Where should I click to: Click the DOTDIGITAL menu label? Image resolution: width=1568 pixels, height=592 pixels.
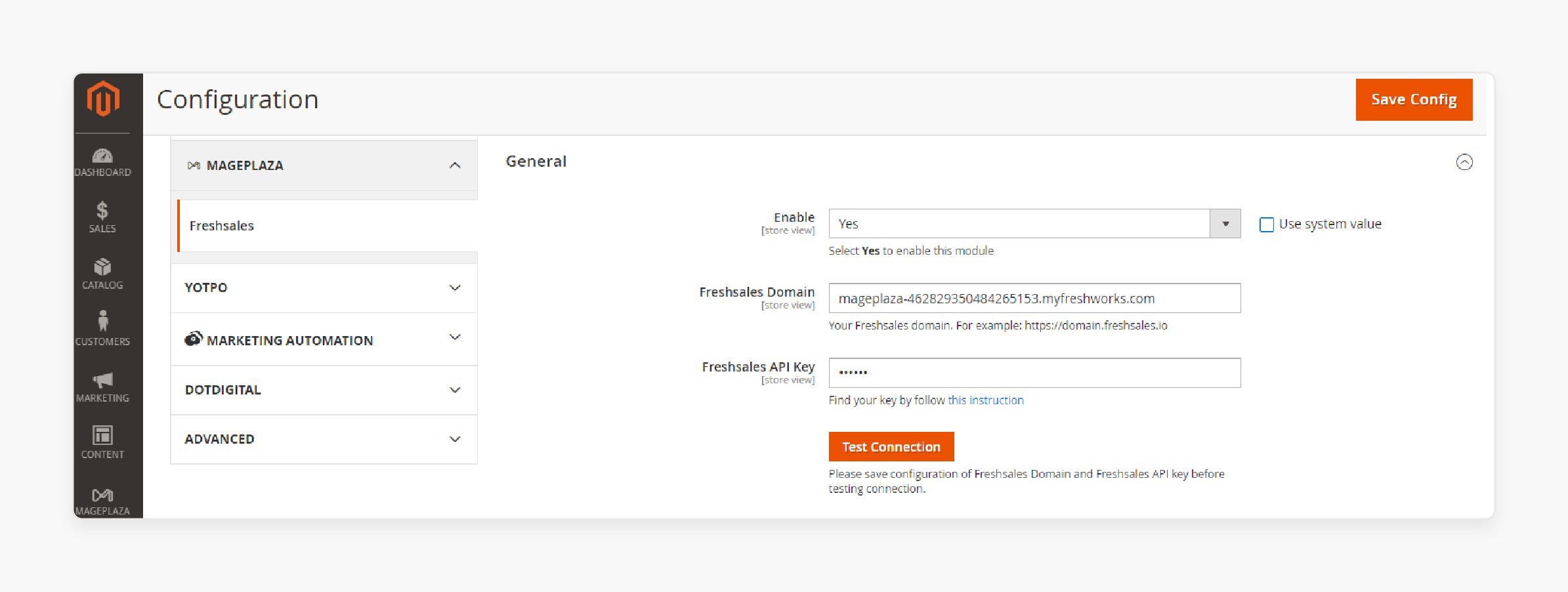click(x=223, y=390)
